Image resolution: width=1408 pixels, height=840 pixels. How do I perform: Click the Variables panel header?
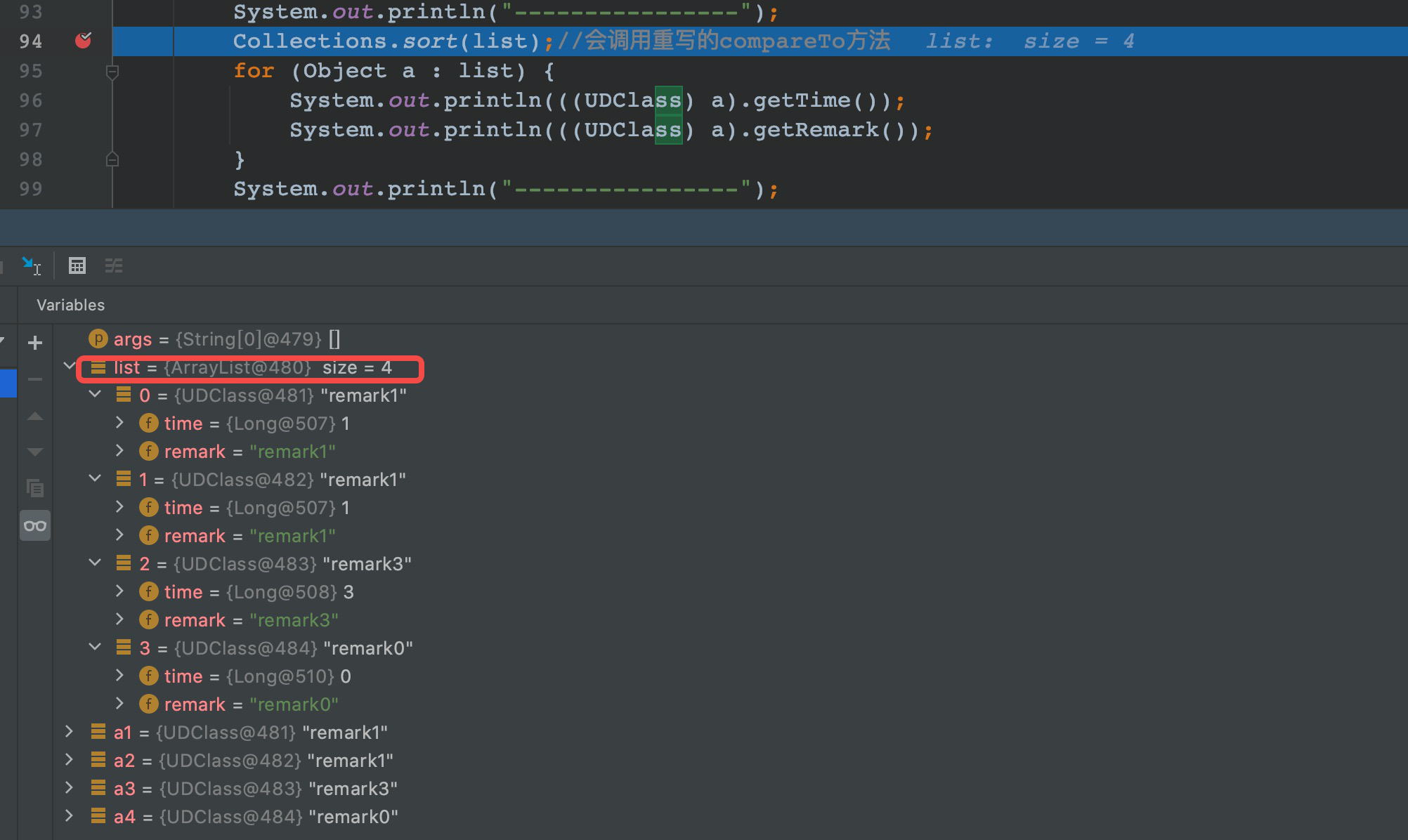[70, 305]
